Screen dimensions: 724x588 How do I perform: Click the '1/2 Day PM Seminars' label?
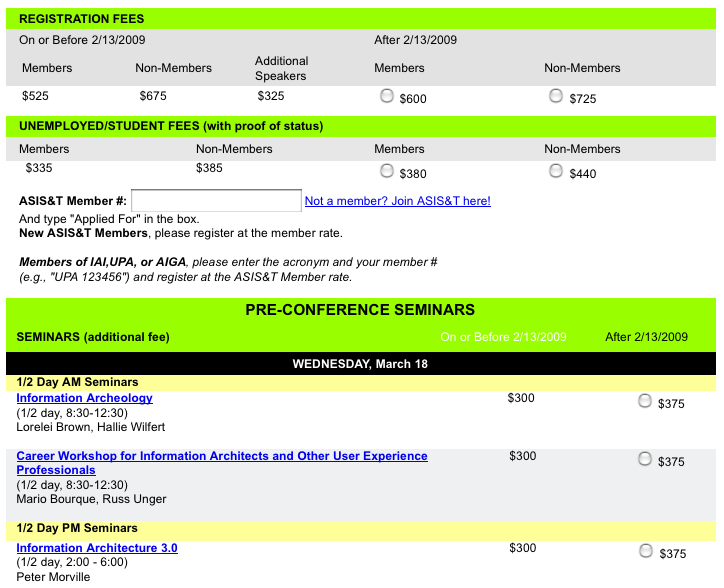[x=78, y=528]
